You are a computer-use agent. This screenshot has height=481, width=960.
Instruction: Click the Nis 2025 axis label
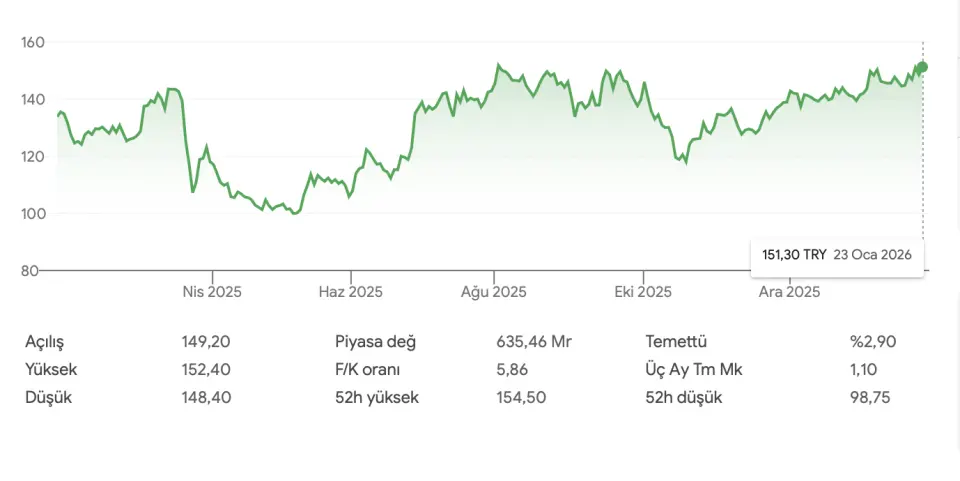212,292
